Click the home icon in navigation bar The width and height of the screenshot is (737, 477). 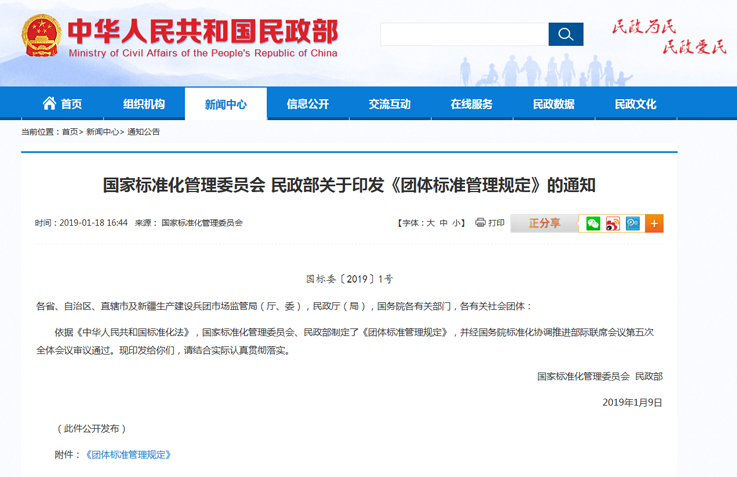[x=49, y=104]
